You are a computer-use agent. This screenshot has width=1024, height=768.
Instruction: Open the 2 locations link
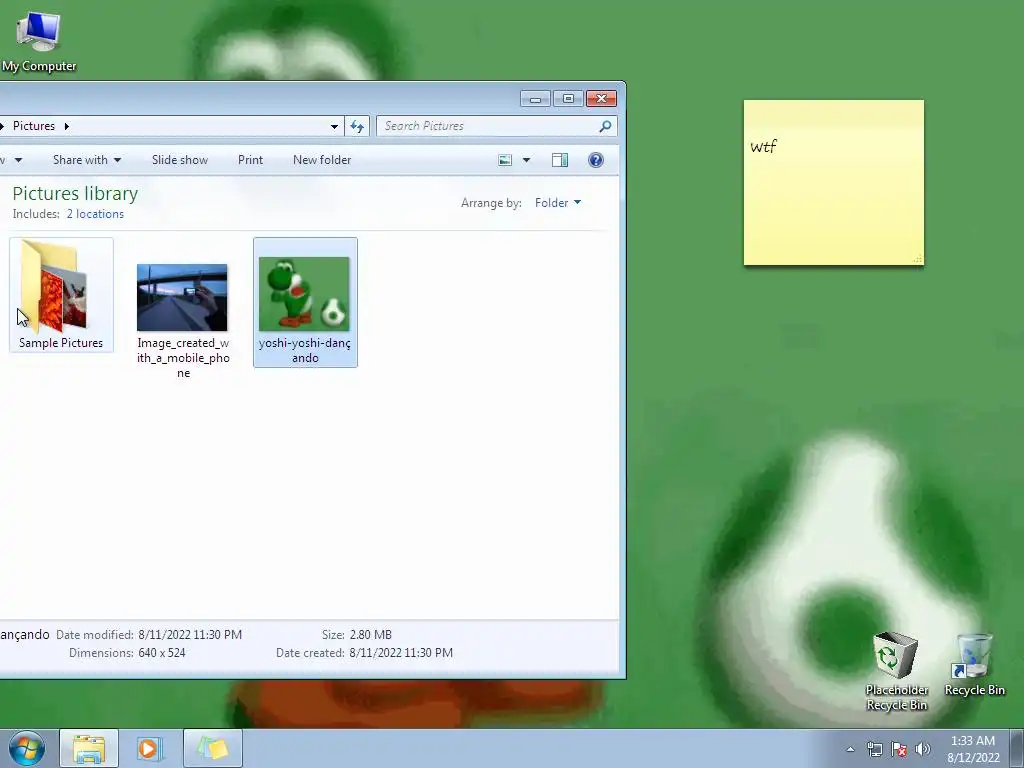(95, 214)
